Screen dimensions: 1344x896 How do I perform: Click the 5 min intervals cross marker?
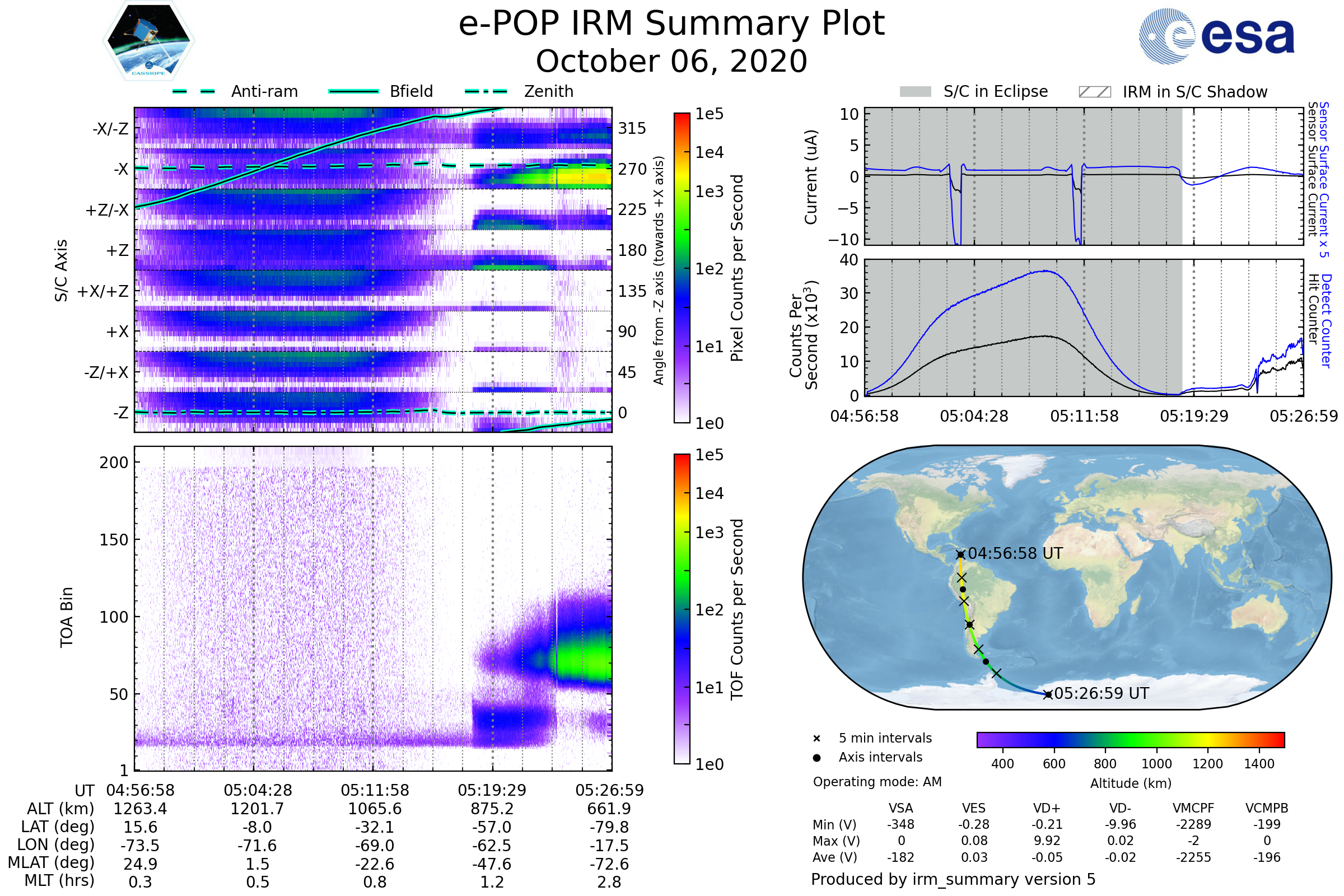pos(816,739)
